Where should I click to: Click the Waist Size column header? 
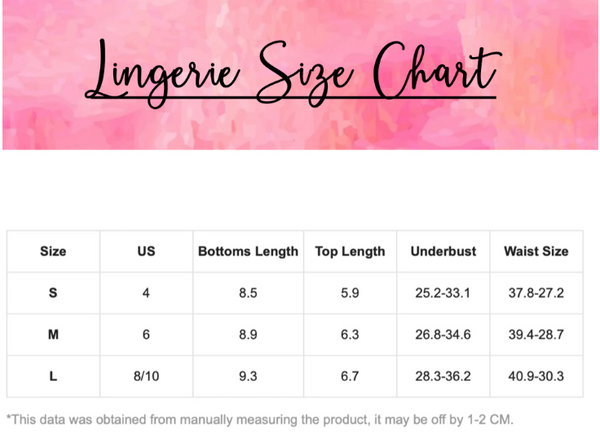[536, 251]
